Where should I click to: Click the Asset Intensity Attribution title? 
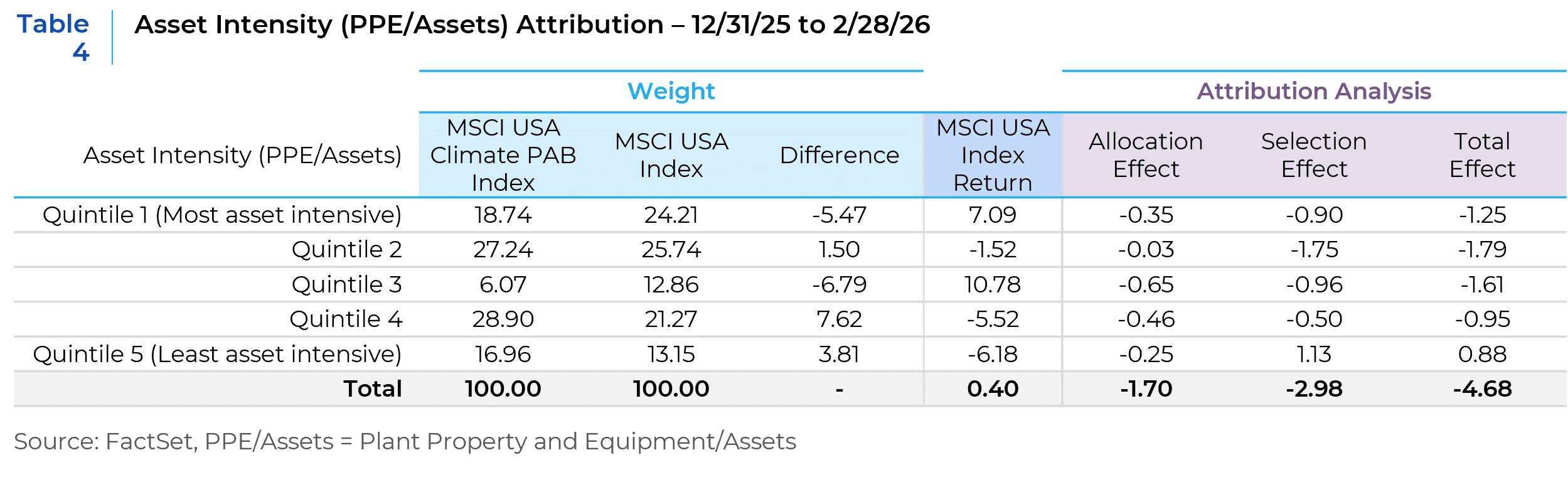pos(531,25)
